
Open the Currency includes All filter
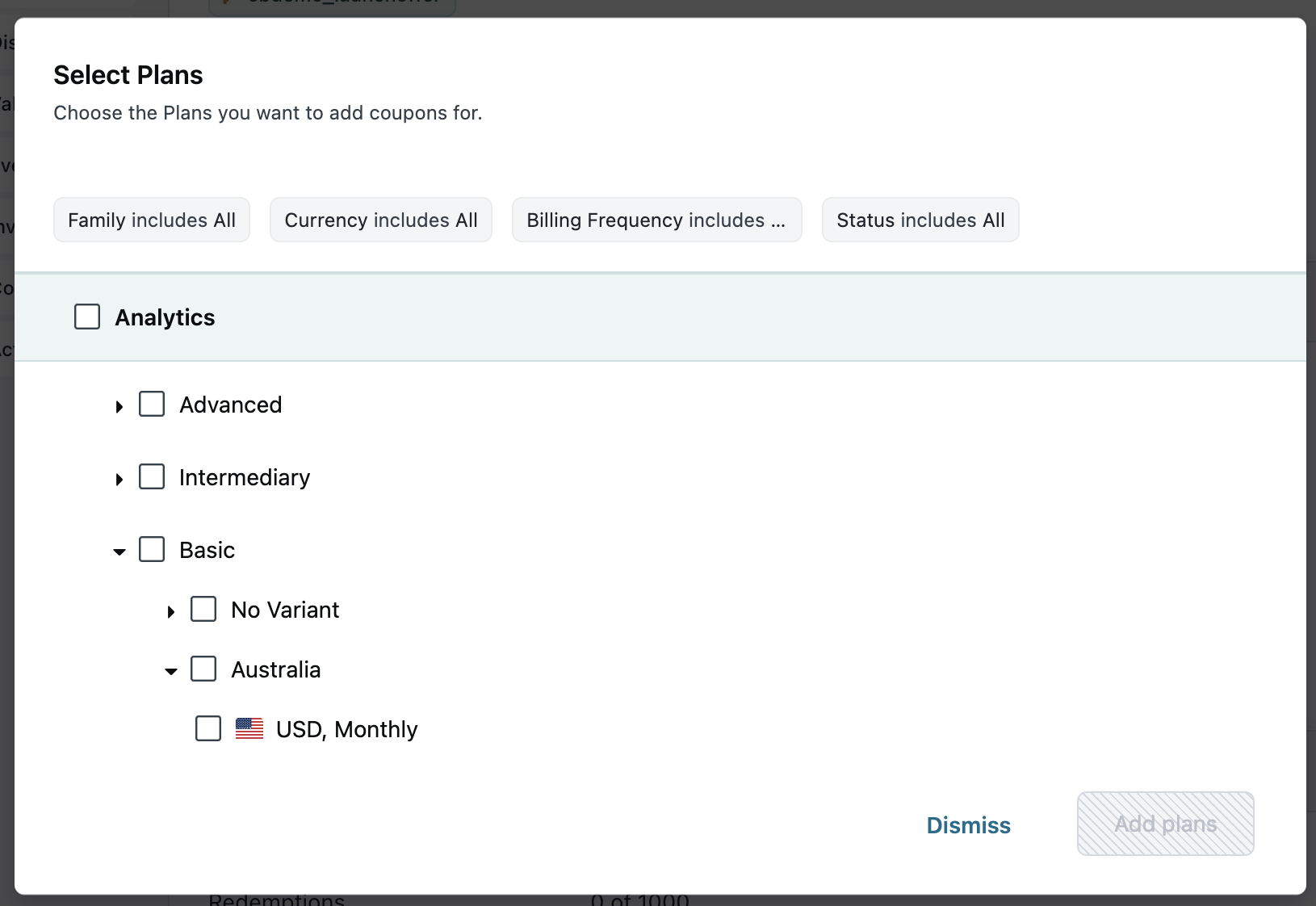[381, 220]
